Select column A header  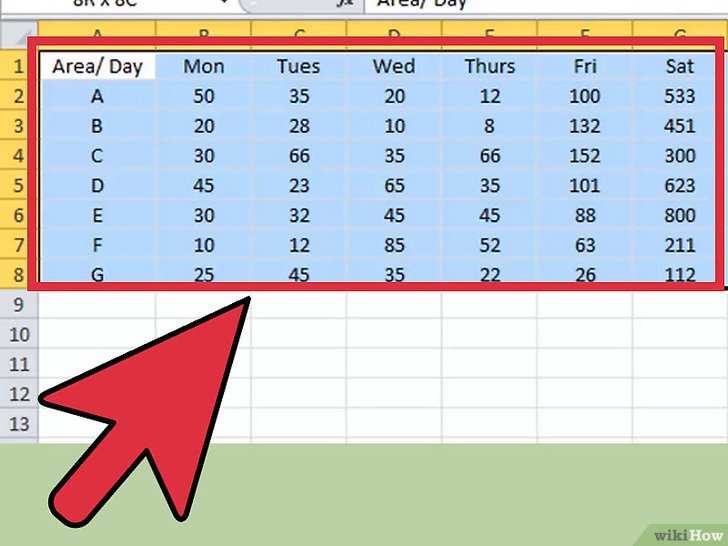[97, 34]
